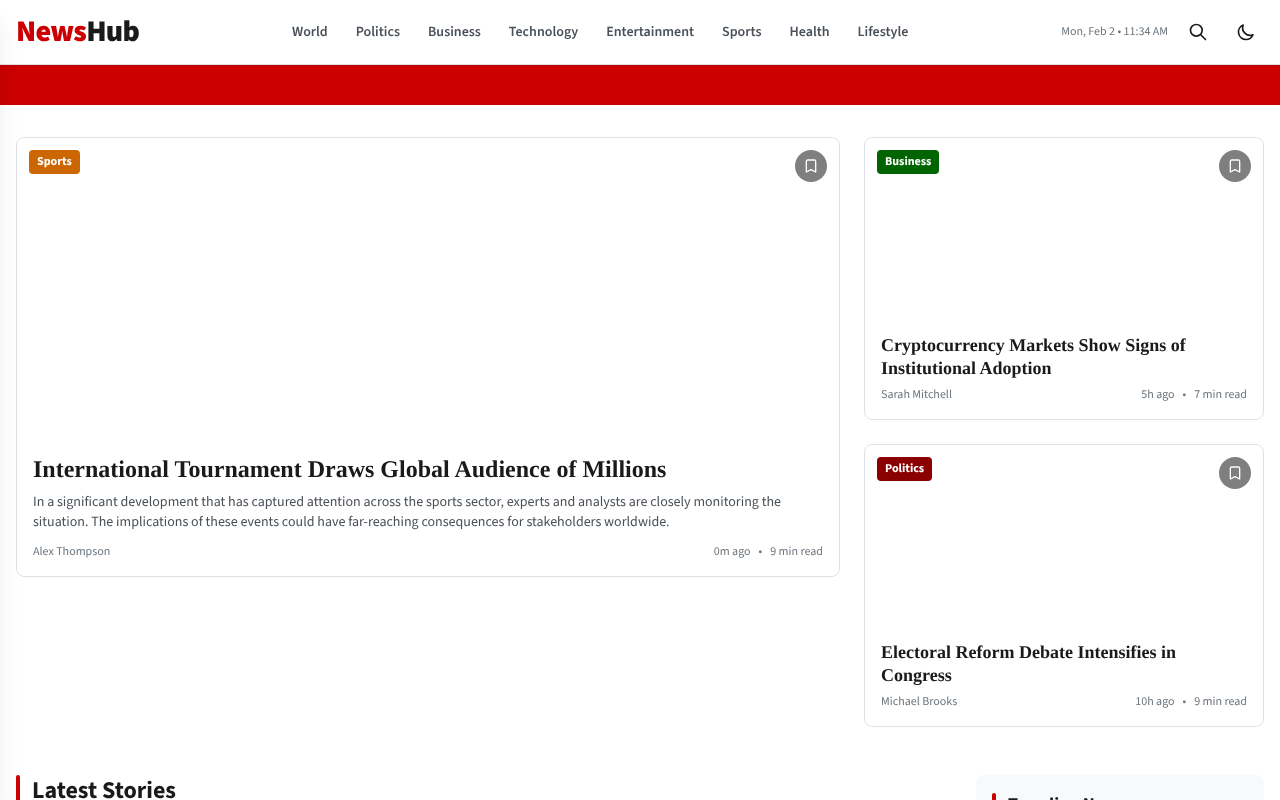This screenshot has height=800, width=1280.
Task: Bookmark the Electoral Reform article
Action: [1234, 473]
